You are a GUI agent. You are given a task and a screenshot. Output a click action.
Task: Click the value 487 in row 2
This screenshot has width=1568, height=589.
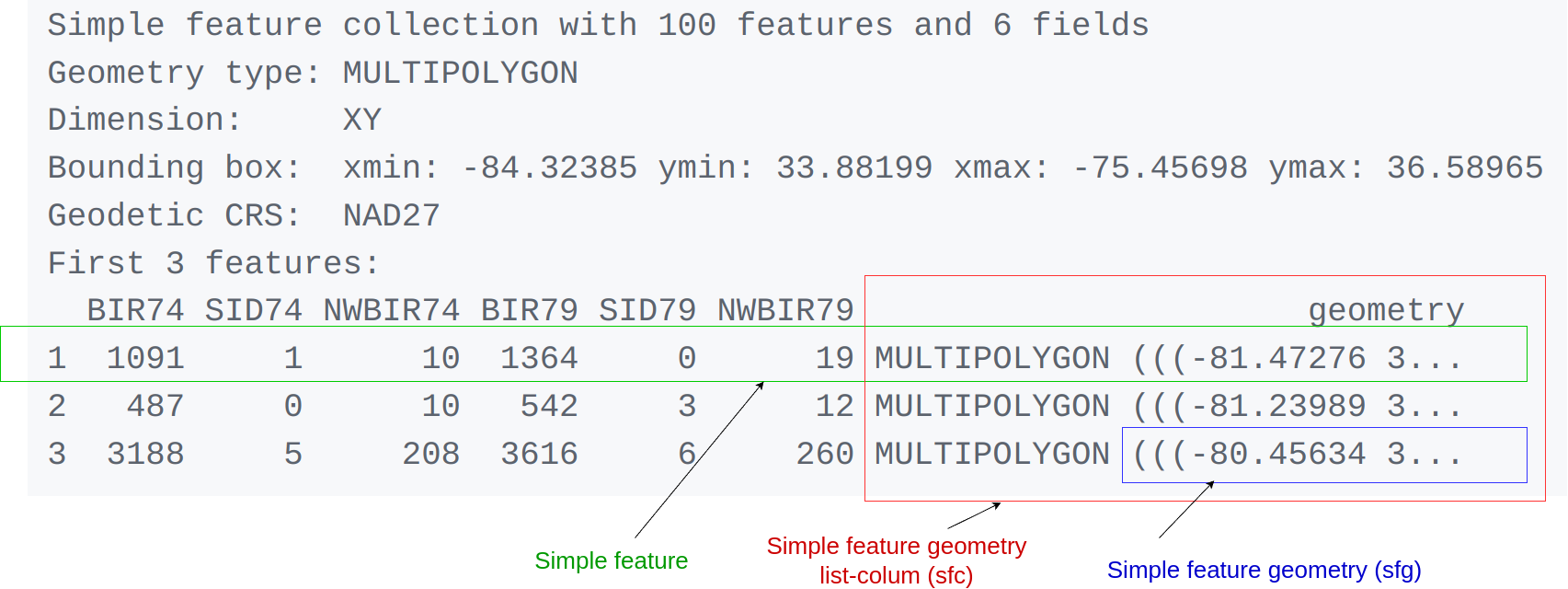[x=155, y=406]
